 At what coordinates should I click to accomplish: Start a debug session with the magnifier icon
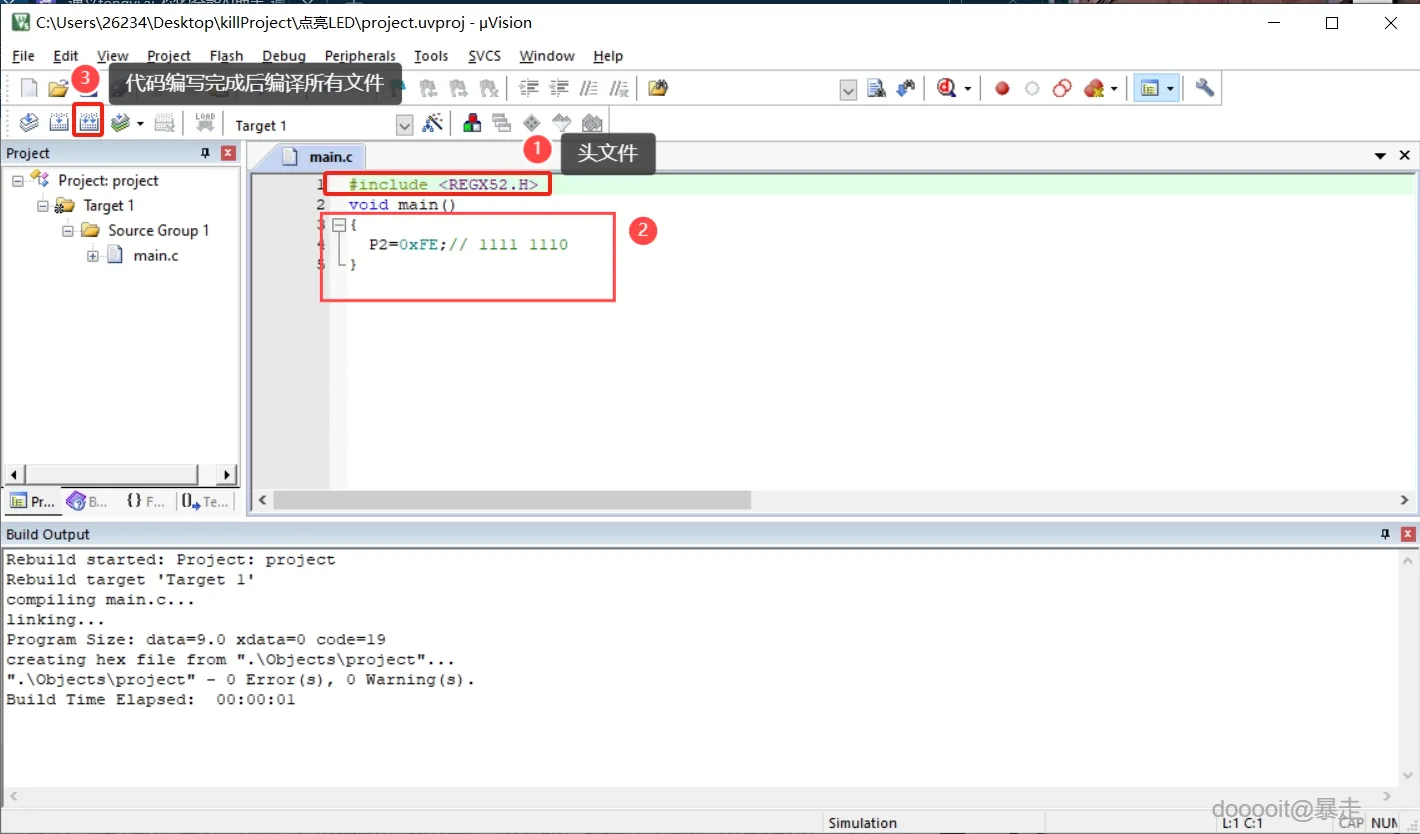coord(946,88)
